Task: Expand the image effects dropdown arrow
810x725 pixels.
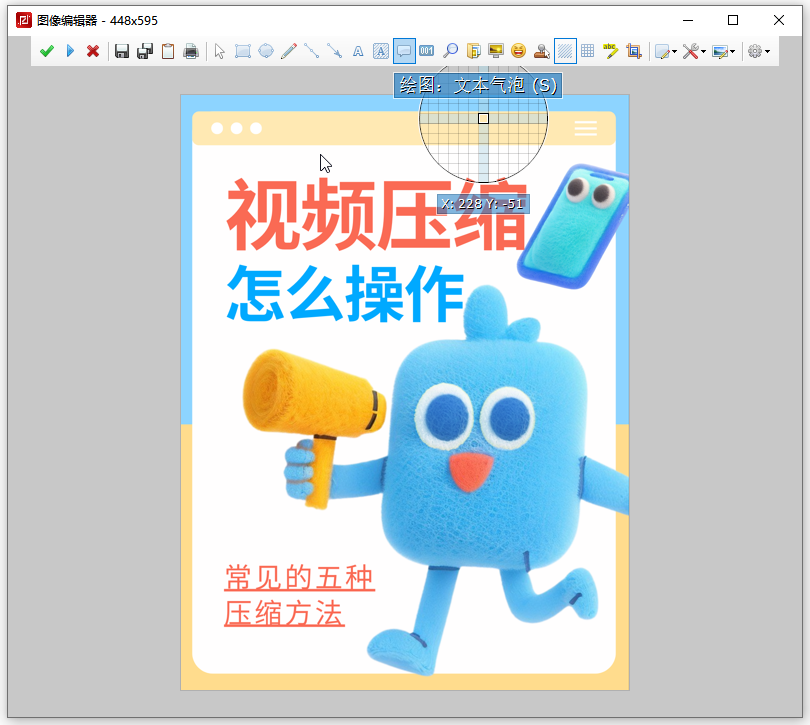Action: (x=733, y=51)
